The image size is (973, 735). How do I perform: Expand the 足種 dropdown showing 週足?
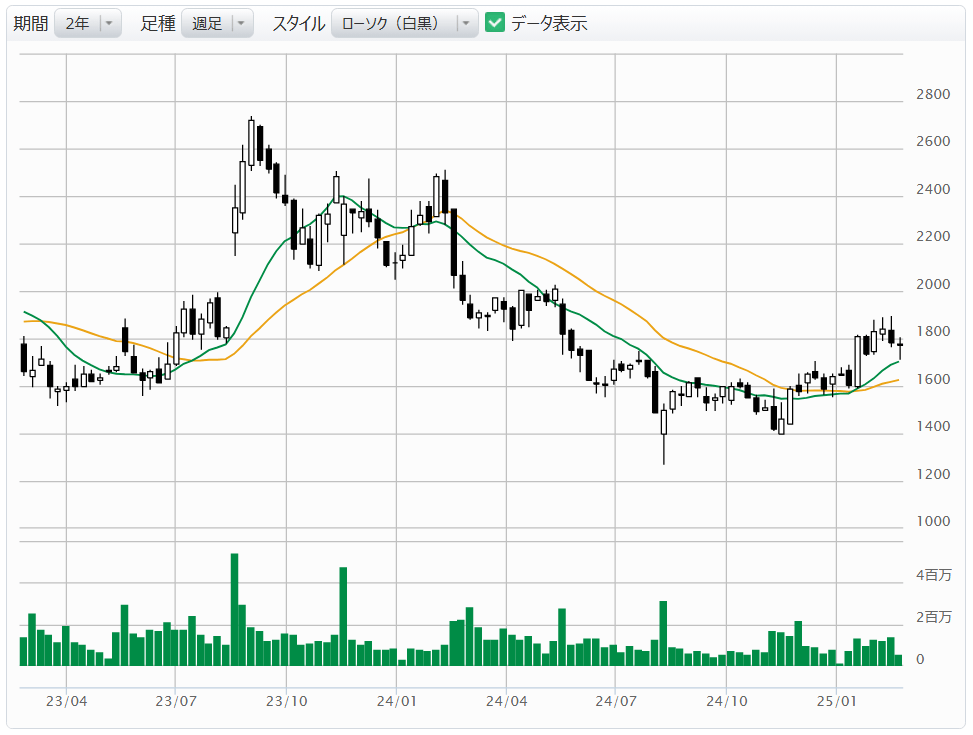pos(217,24)
